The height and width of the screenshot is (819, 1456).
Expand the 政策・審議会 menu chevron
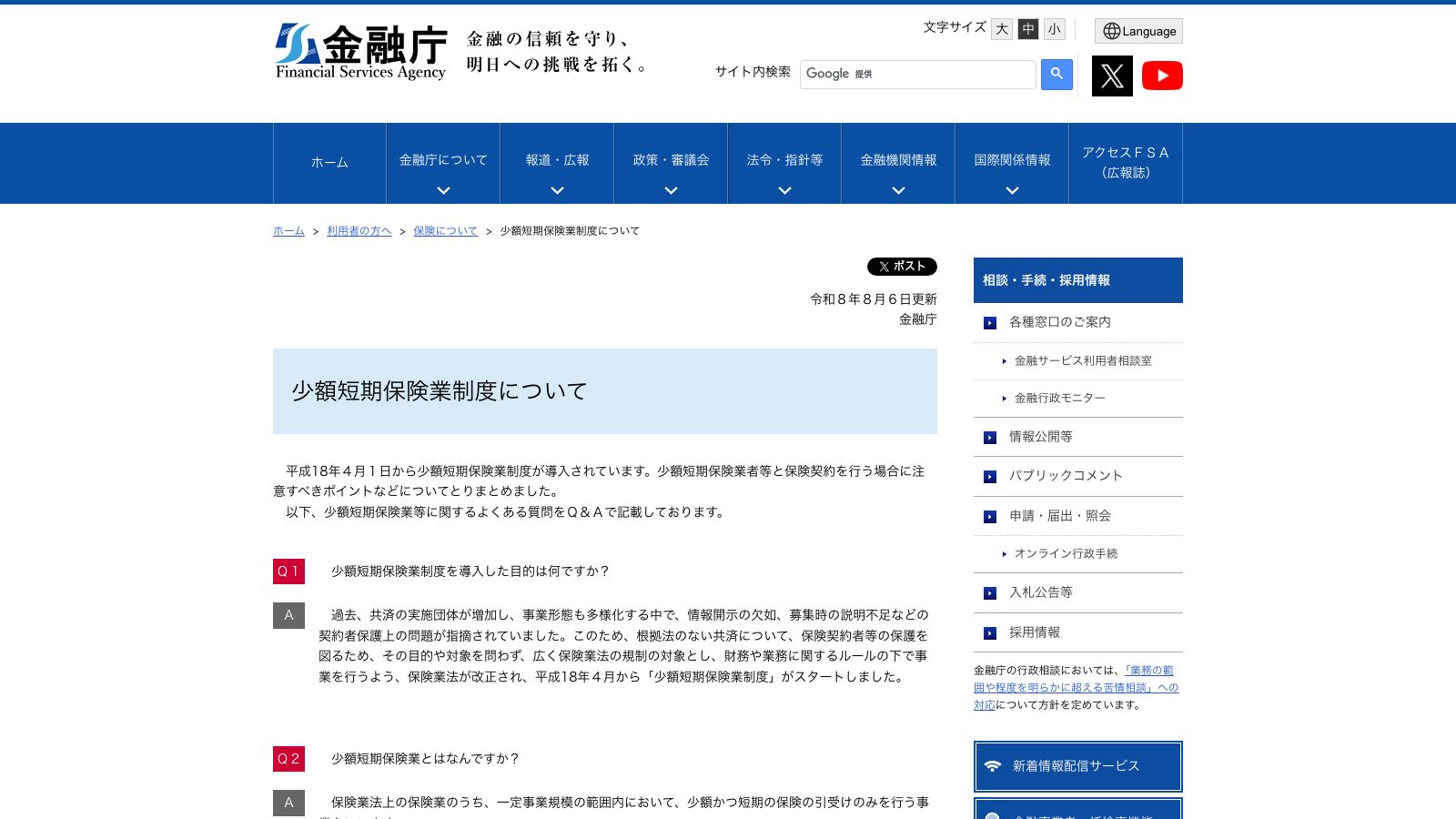(x=671, y=191)
